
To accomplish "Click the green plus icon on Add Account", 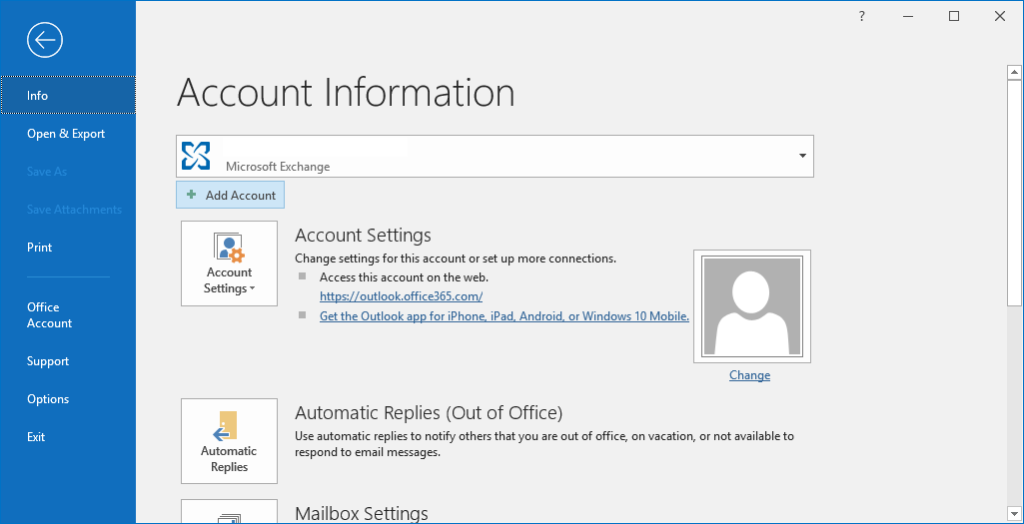I will (191, 195).
